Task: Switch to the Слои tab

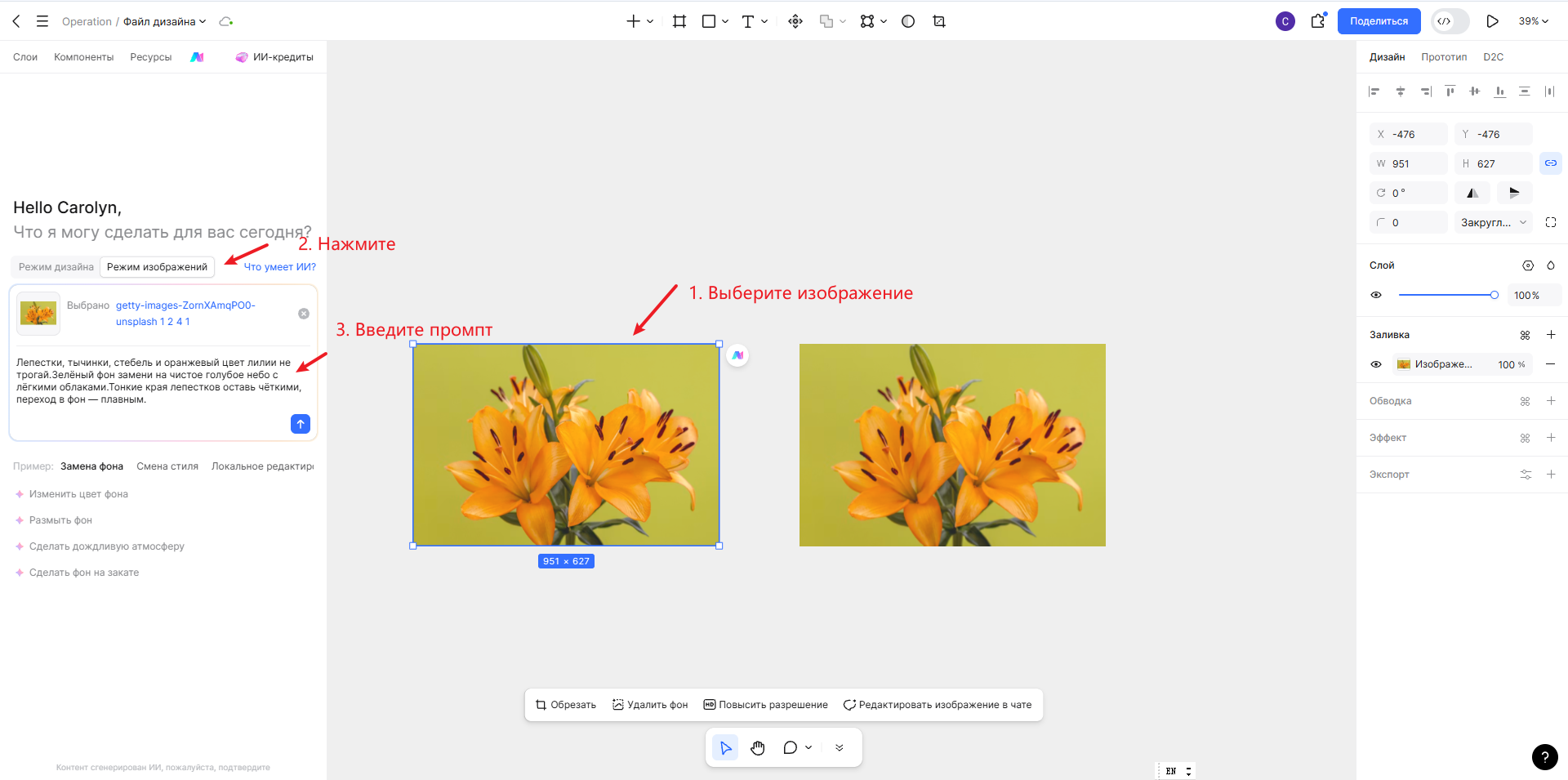Action: tap(25, 57)
